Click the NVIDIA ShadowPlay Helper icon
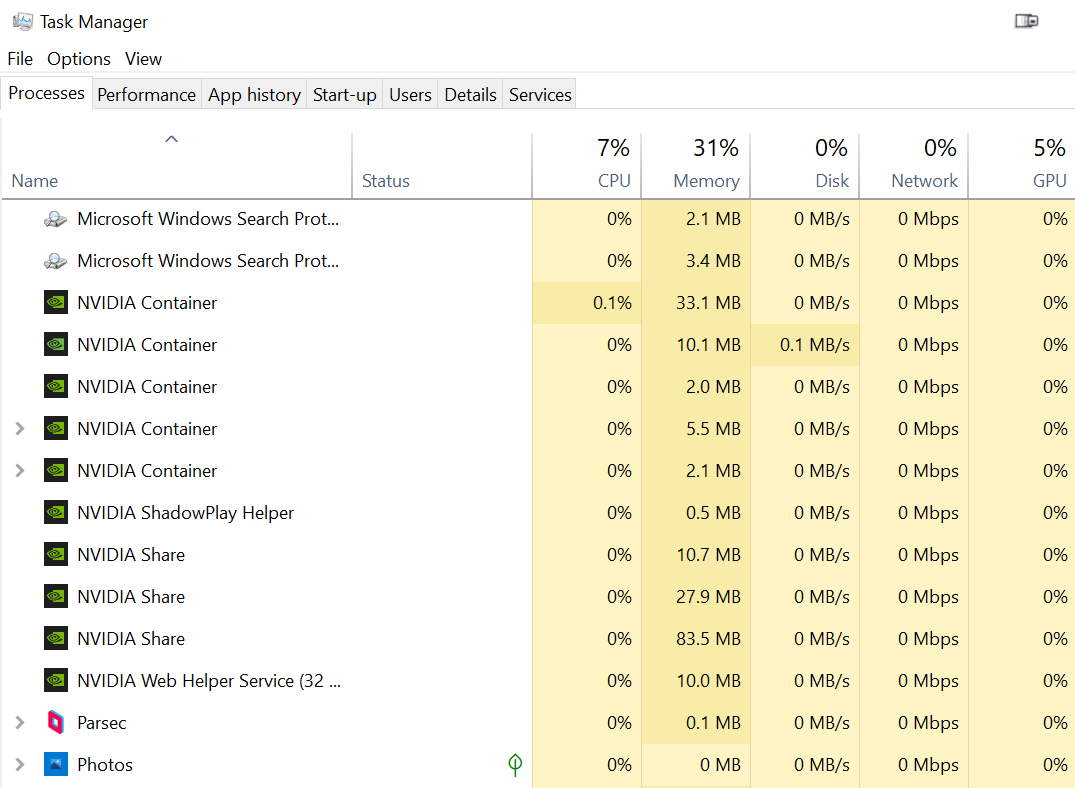1075x788 pixels. click(56, 512)
